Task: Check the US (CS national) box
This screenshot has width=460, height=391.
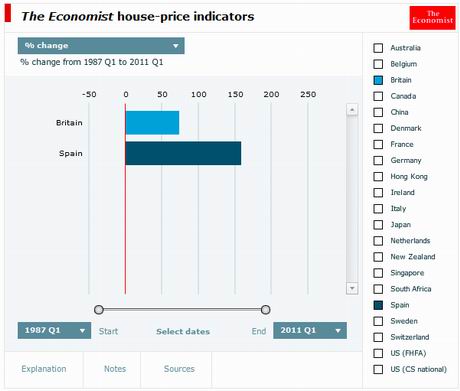Action: pos(378,369)
